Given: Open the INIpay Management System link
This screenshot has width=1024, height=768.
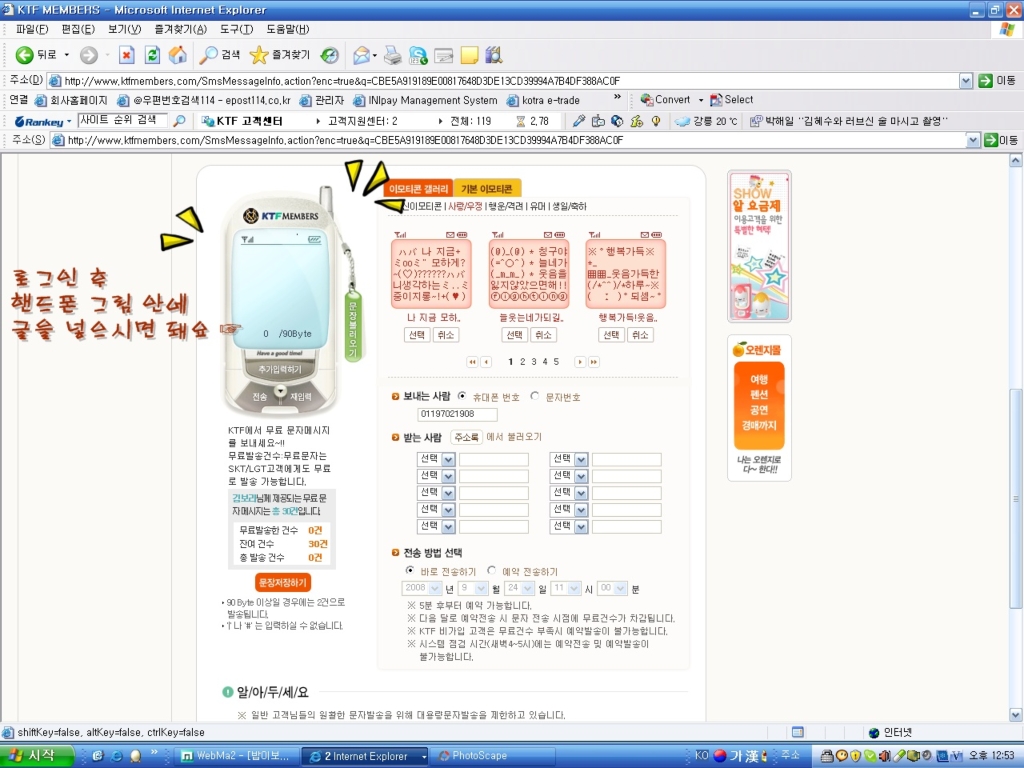Looking at the screenshot, I should click(425, 101).
